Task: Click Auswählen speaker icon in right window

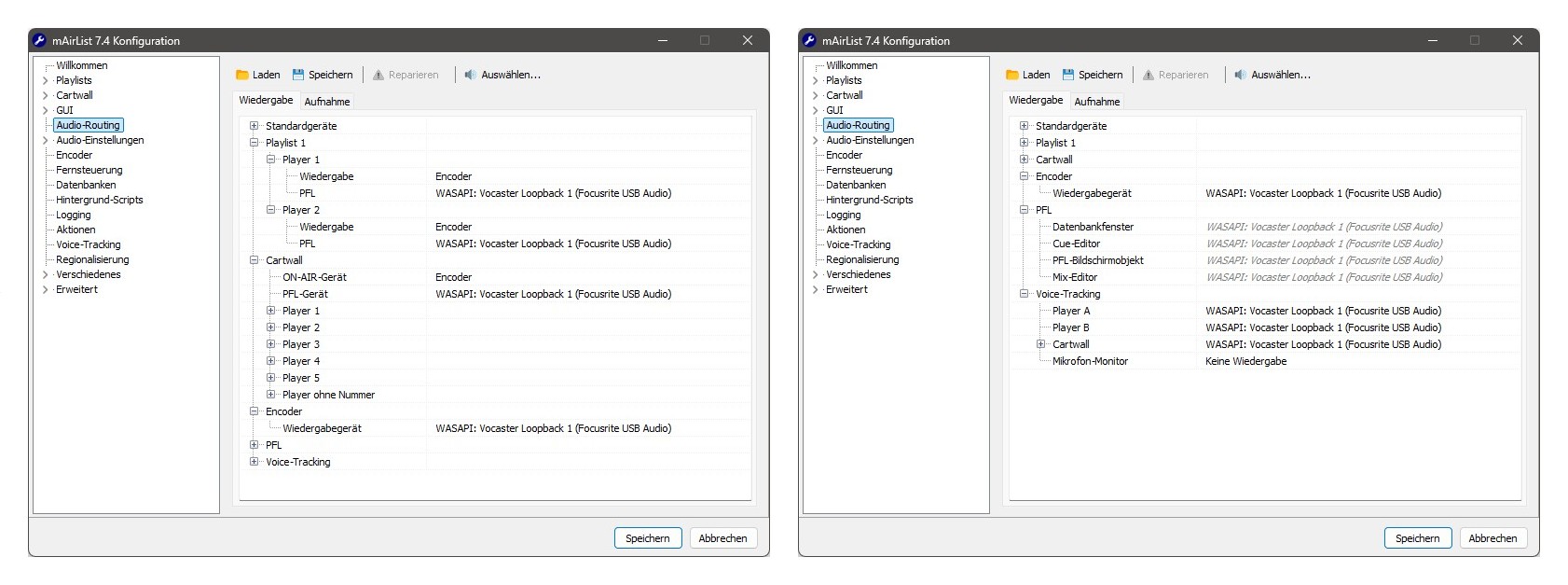Action: 1241,75
